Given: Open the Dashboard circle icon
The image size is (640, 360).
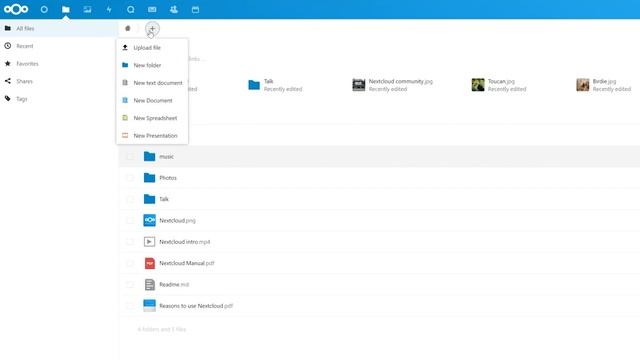Looking at the screenshot, I should 44,9.
